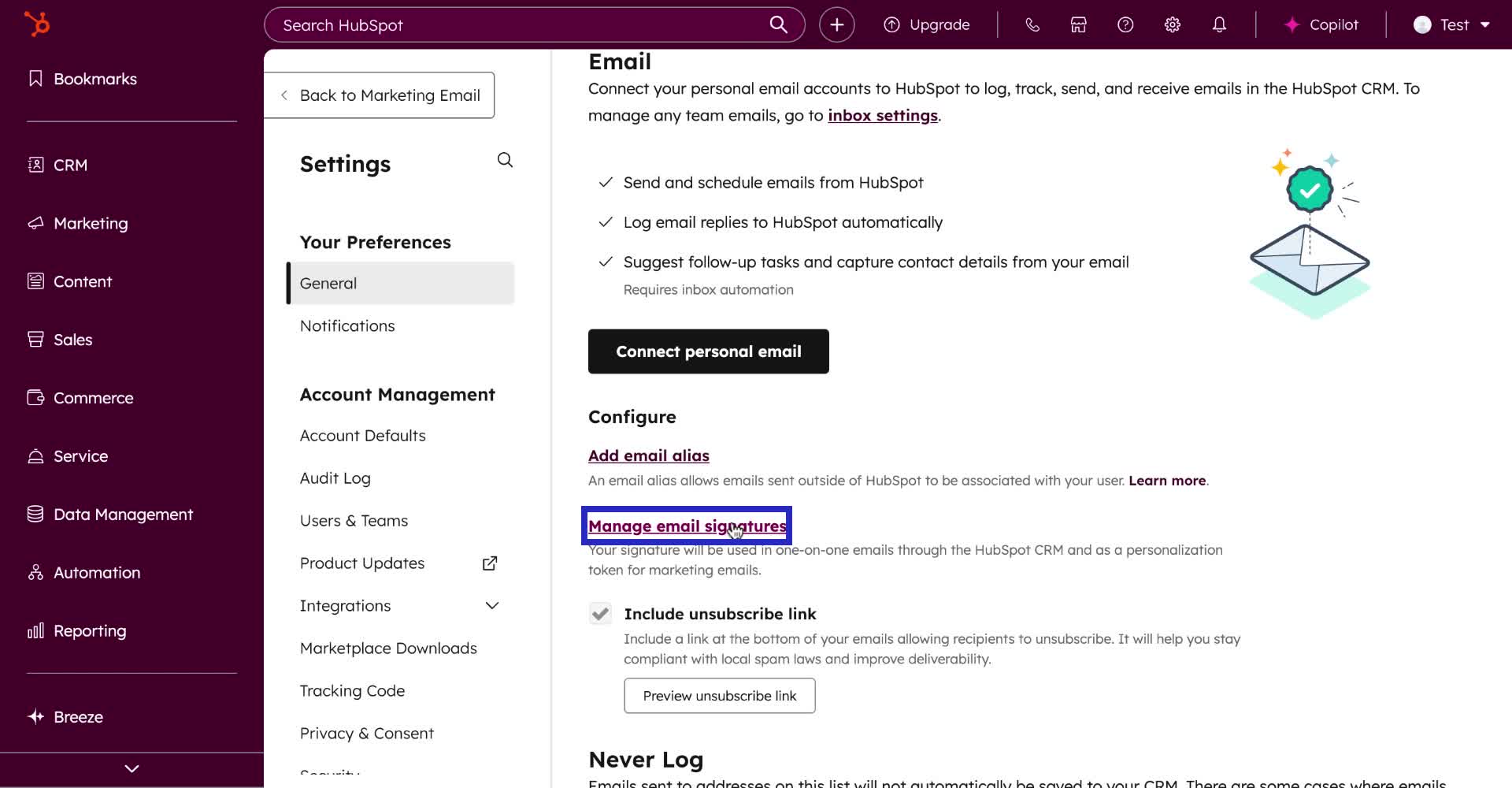Uncheck the Include unsubscribe link checkbox
1512x788 pixels.
click(x=600, y=613)
